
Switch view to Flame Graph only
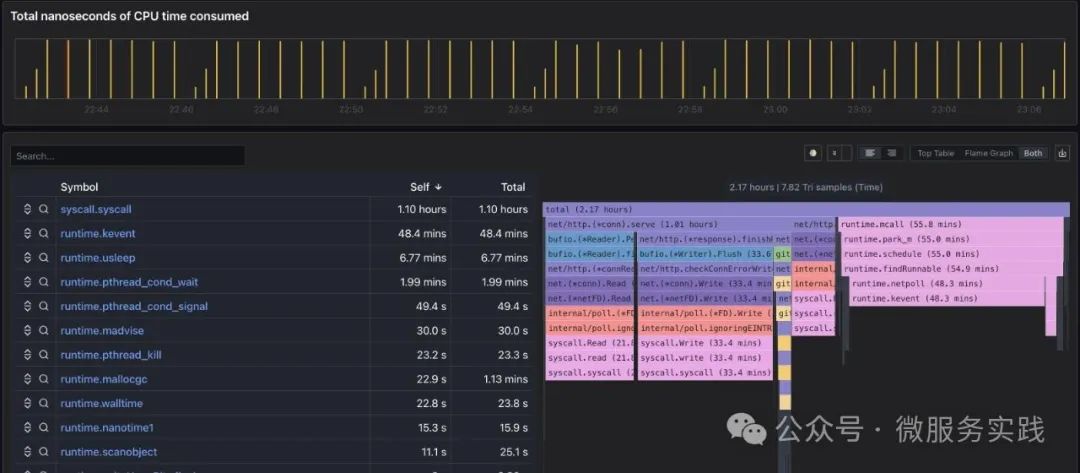pos(988,154)
